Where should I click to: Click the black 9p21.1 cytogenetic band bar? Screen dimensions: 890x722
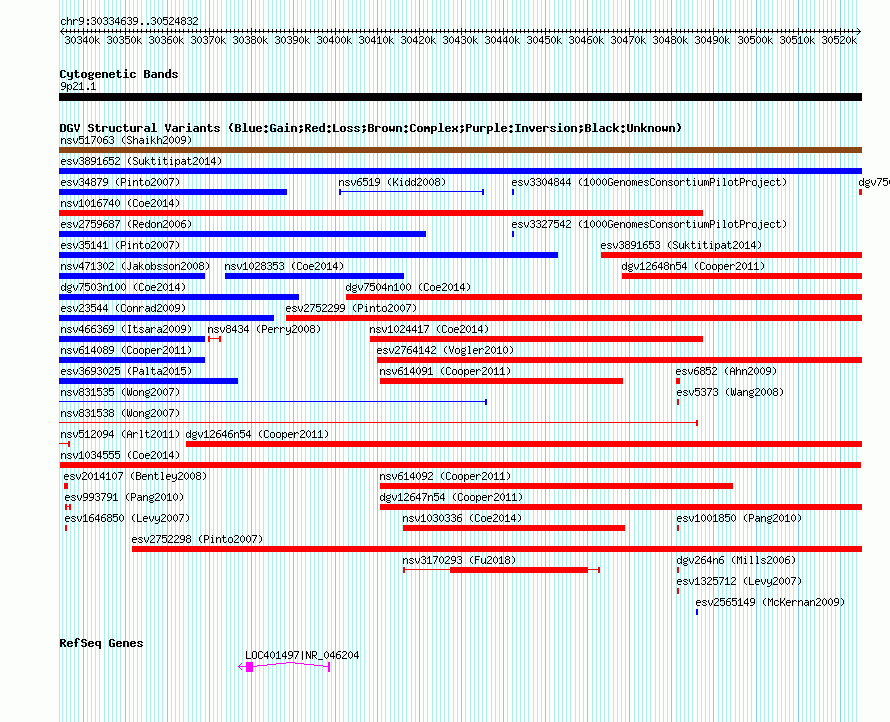460,97
